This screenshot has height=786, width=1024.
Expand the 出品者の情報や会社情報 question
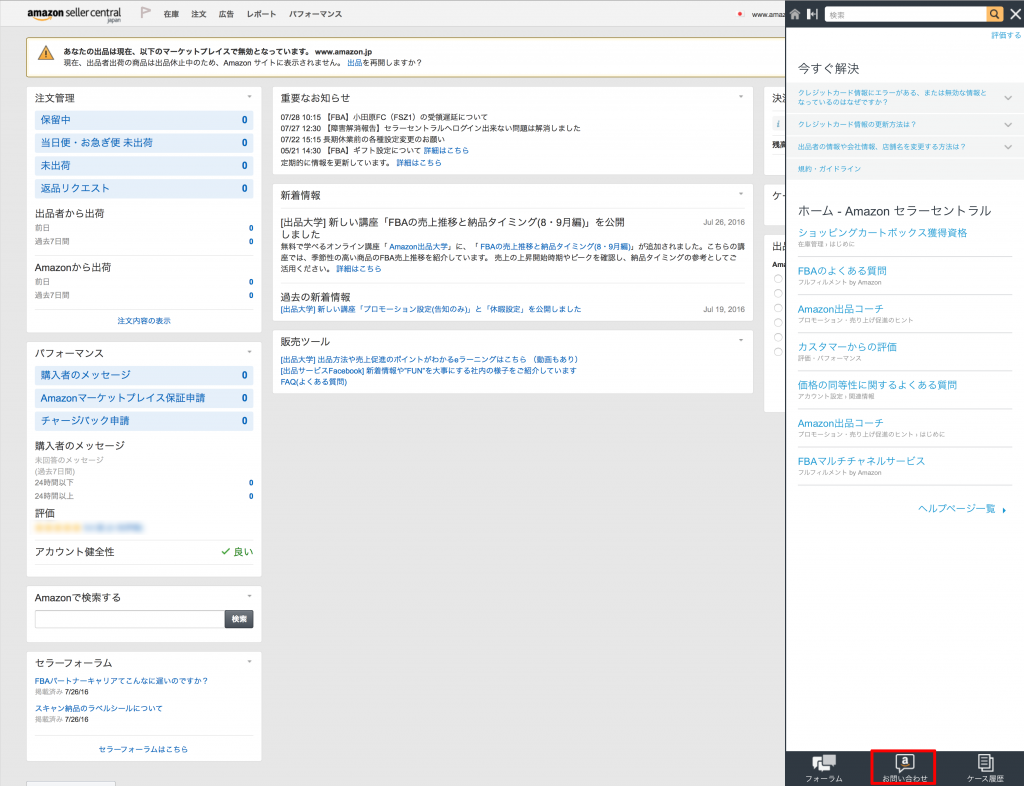[x=1008, y=148]
